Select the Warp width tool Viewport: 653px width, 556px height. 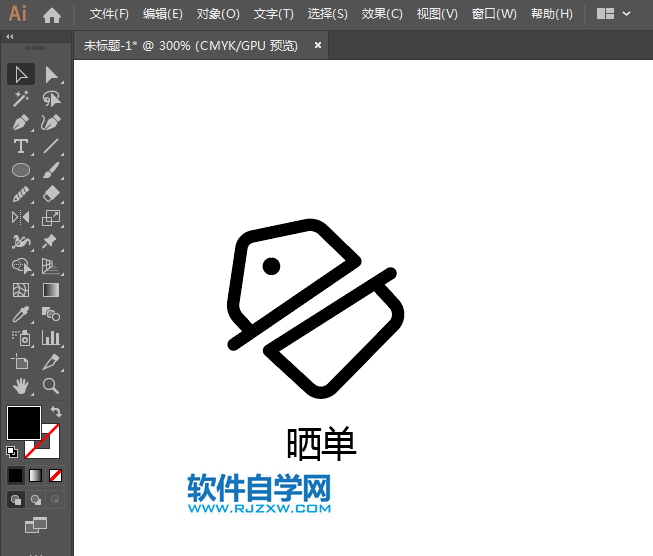[x=21, y=242]
